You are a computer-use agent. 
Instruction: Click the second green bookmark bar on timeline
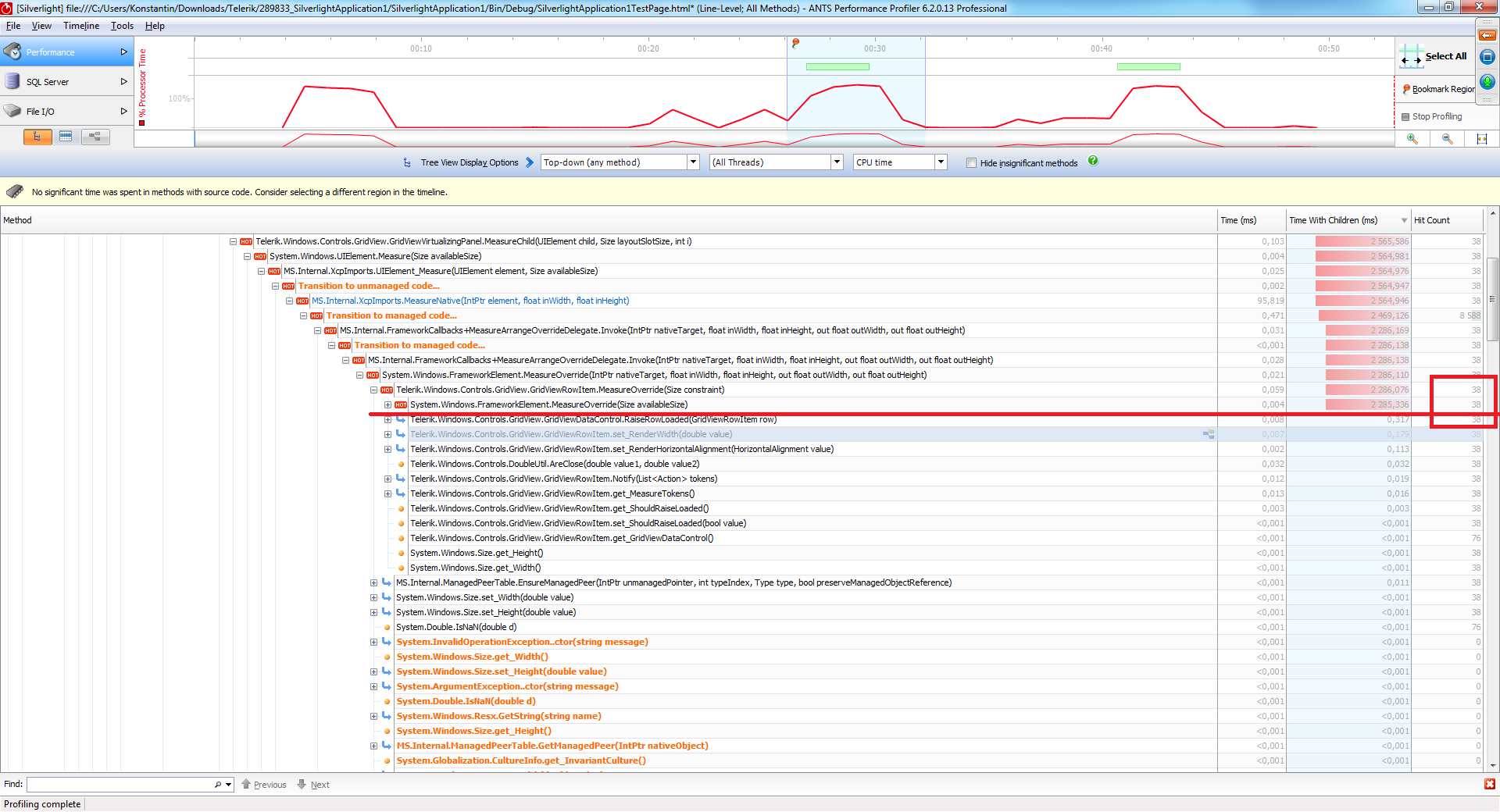[x=1148, y=67]
